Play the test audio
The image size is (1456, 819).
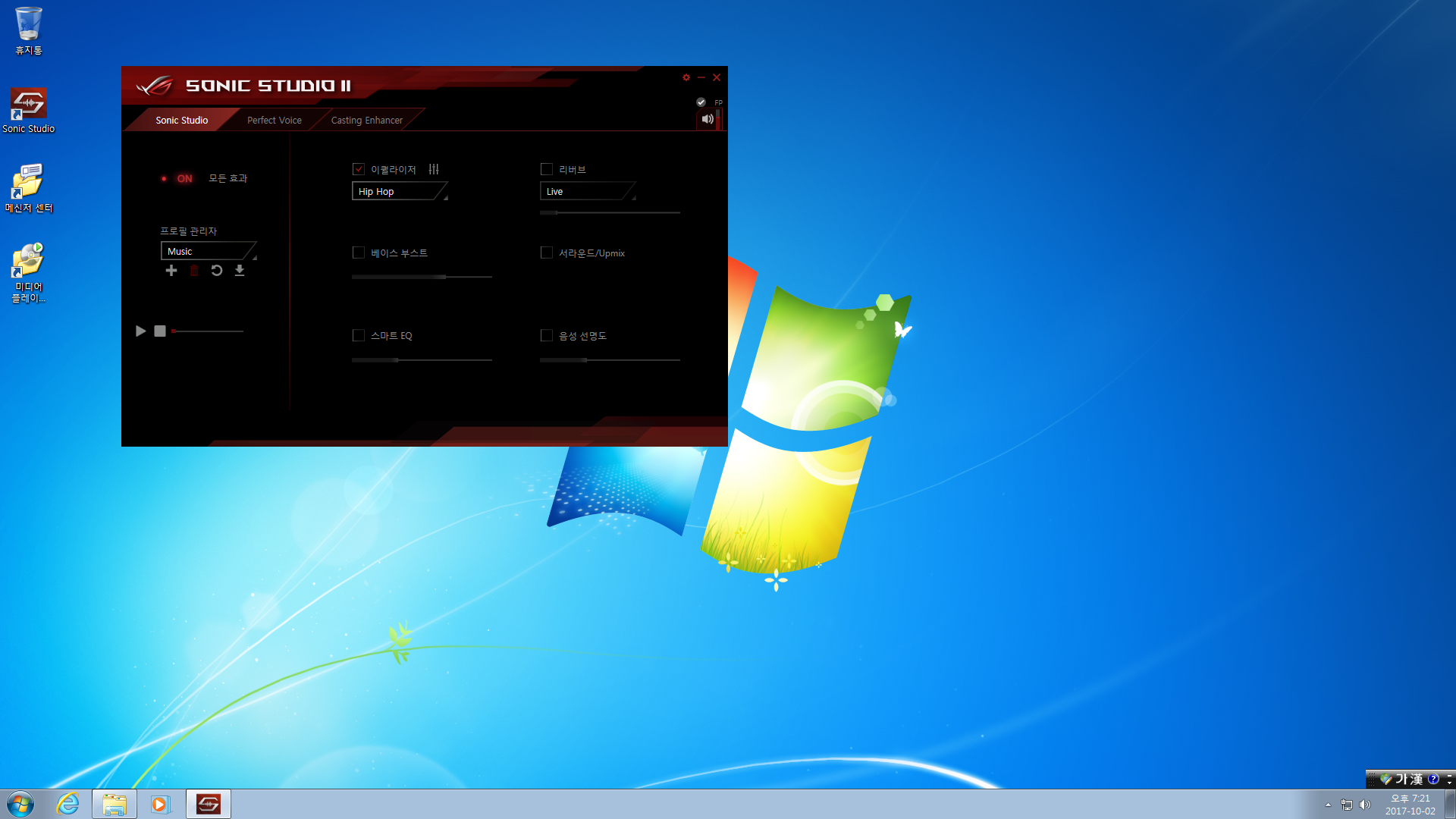(x=140, y=331)
